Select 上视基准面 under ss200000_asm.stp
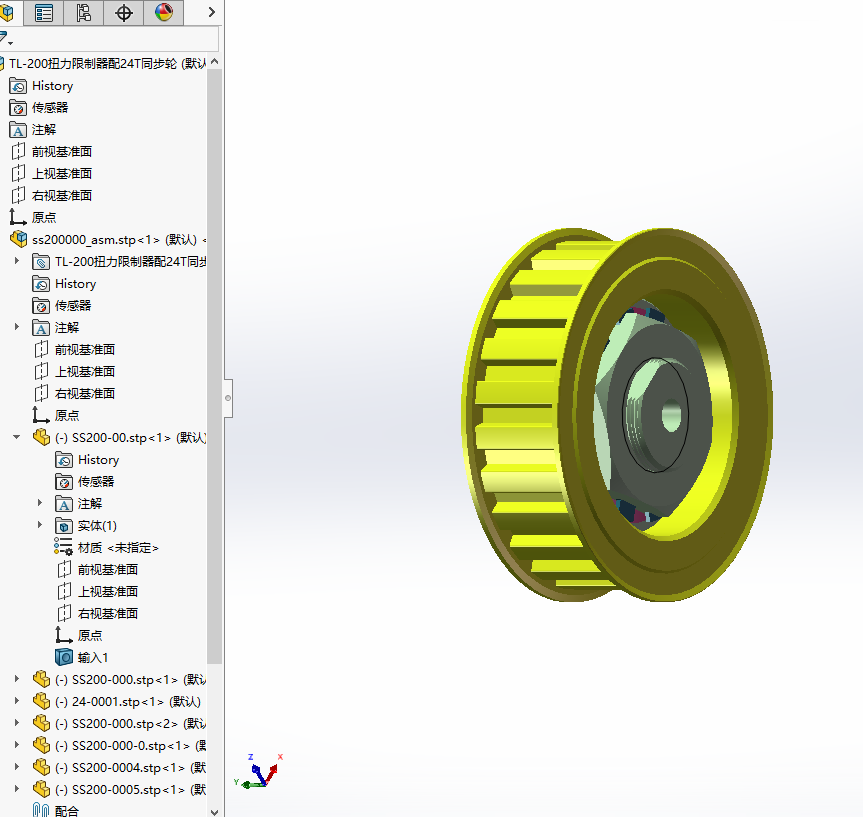 click(x=74, y=372)
